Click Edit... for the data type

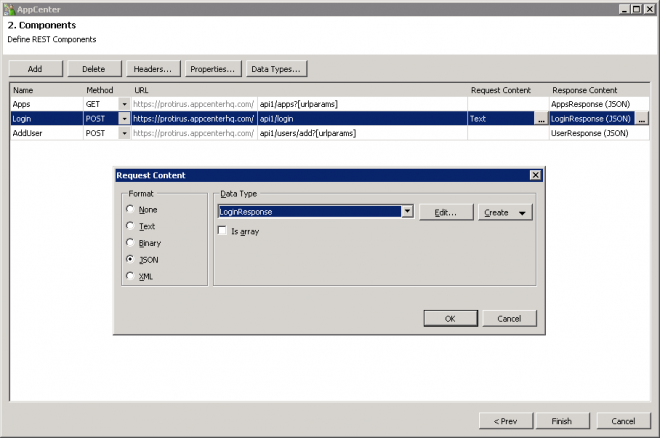446,213
